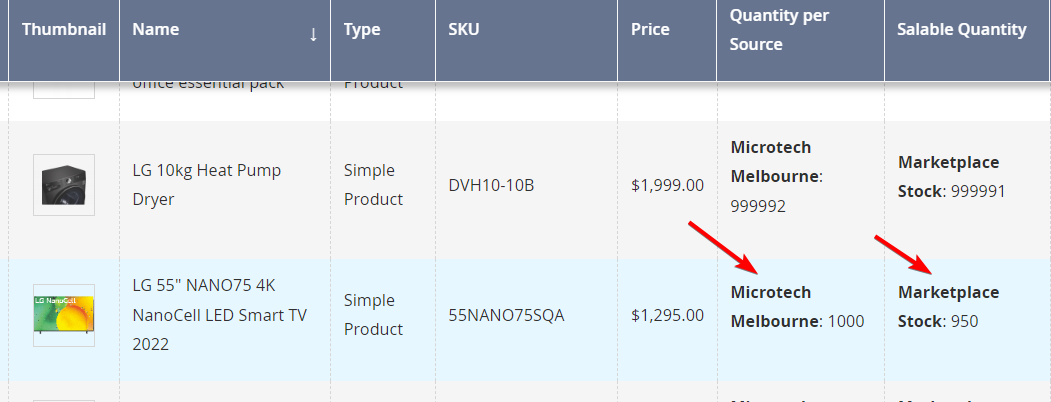1051x402 pixels.
Task: Click the DVH10-10B SKU cell
Action: pyautogui.click(x=492, y=185)
